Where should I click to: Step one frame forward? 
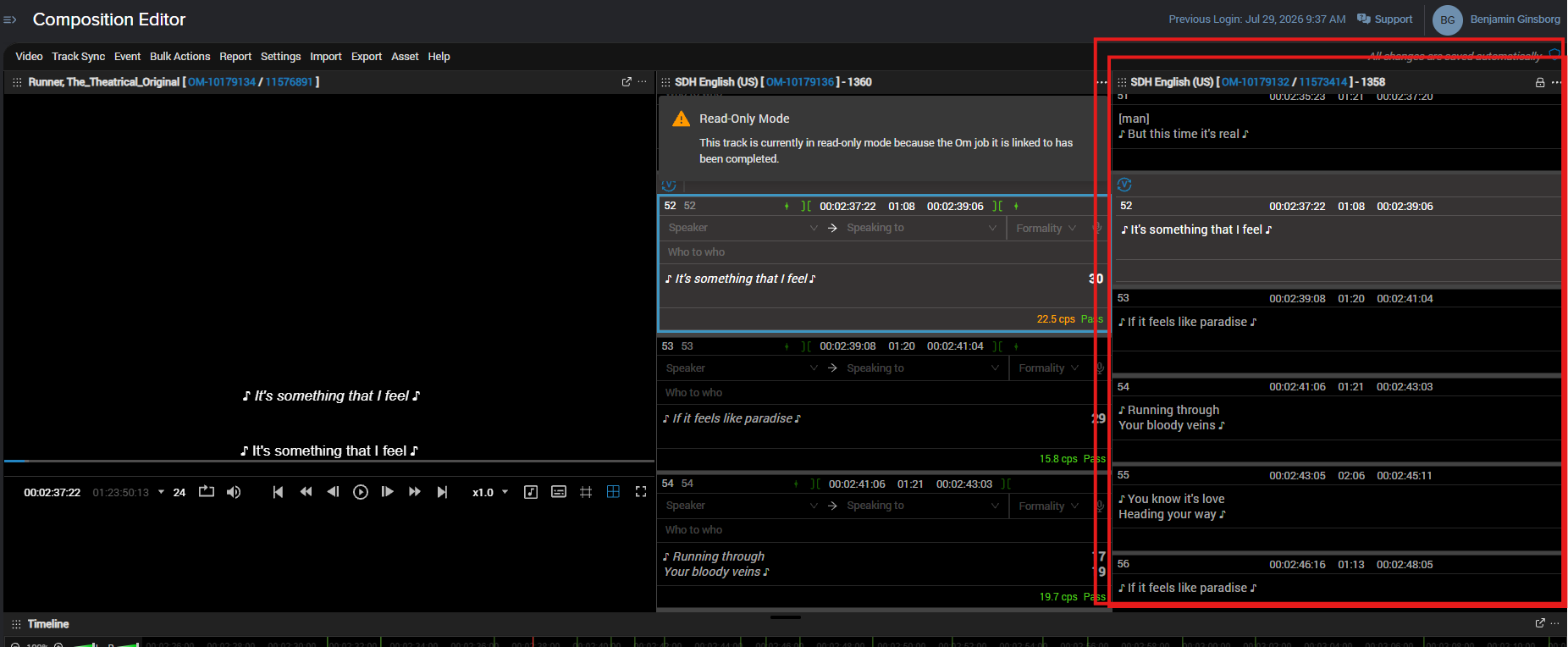tap(388, 492)
